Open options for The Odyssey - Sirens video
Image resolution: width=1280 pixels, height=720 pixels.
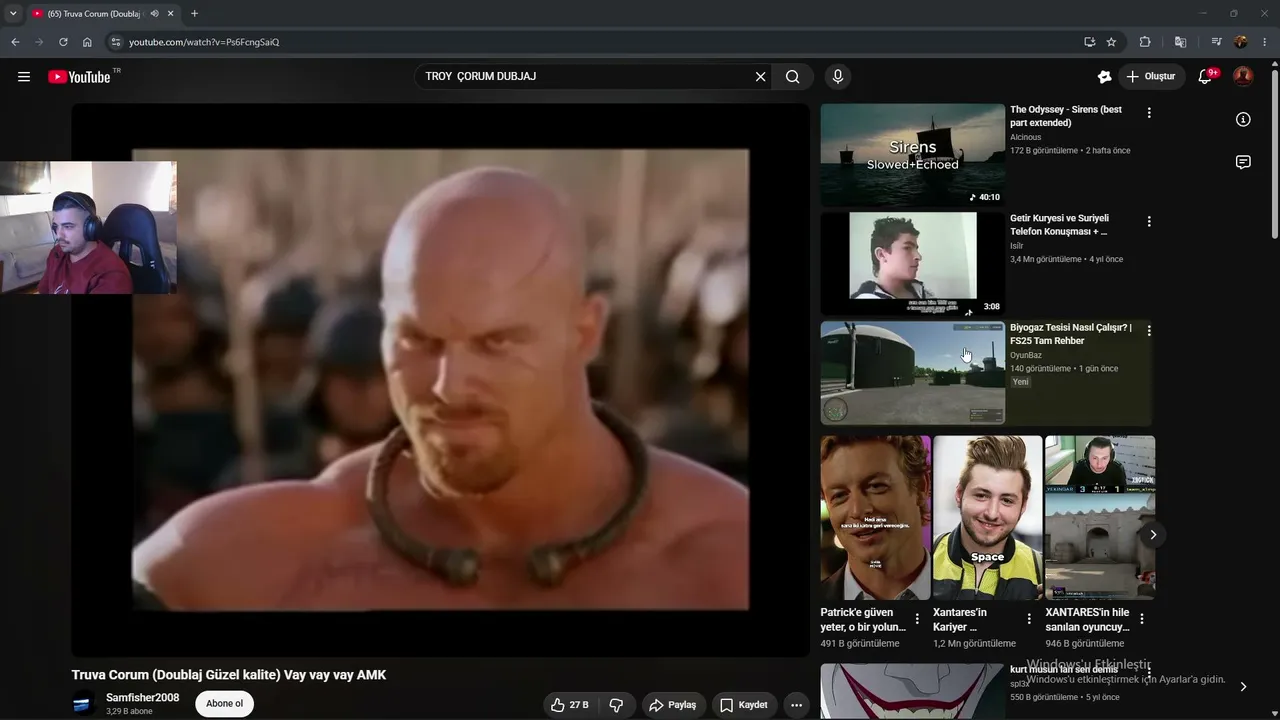1149,113
